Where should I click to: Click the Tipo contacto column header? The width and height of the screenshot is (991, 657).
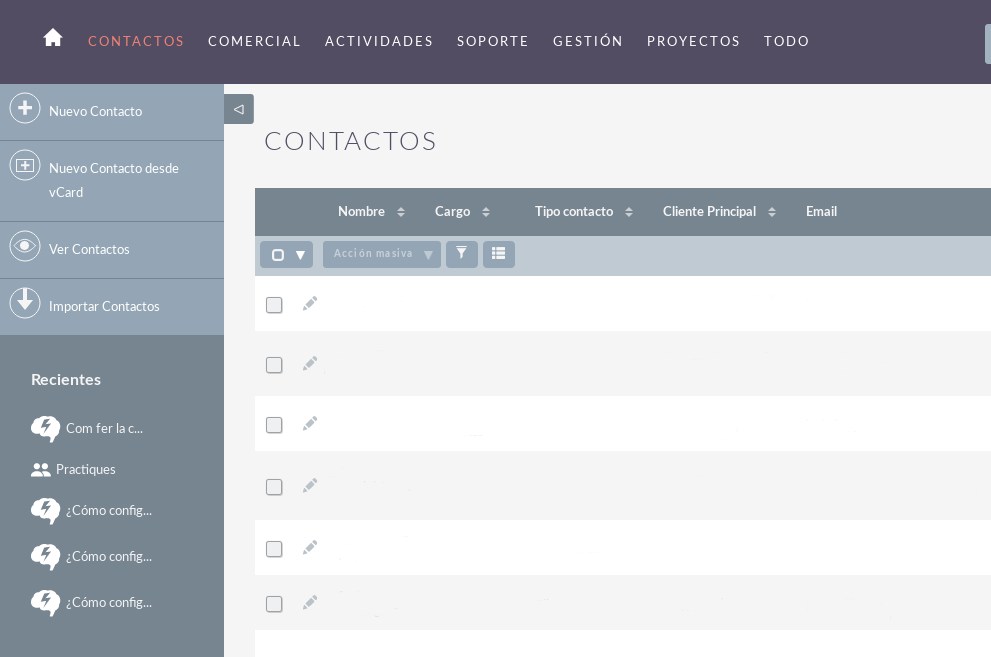point(574,212)
